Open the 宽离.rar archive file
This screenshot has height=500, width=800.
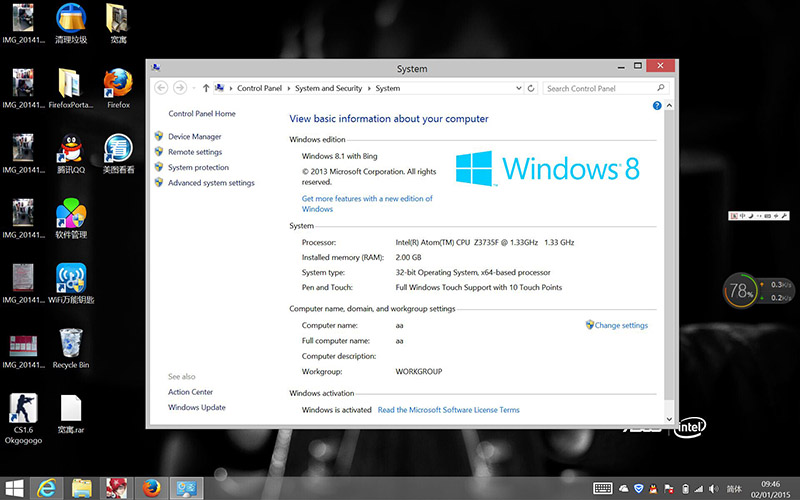71,413
